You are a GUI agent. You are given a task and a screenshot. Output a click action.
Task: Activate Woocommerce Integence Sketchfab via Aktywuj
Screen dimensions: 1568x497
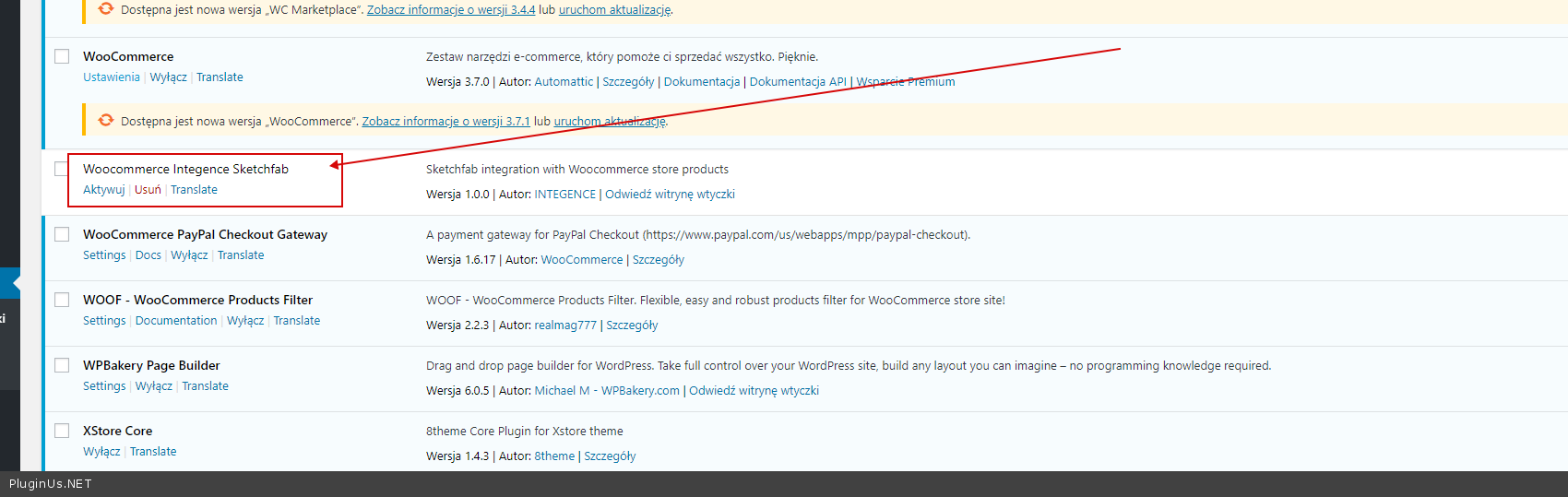103,190
